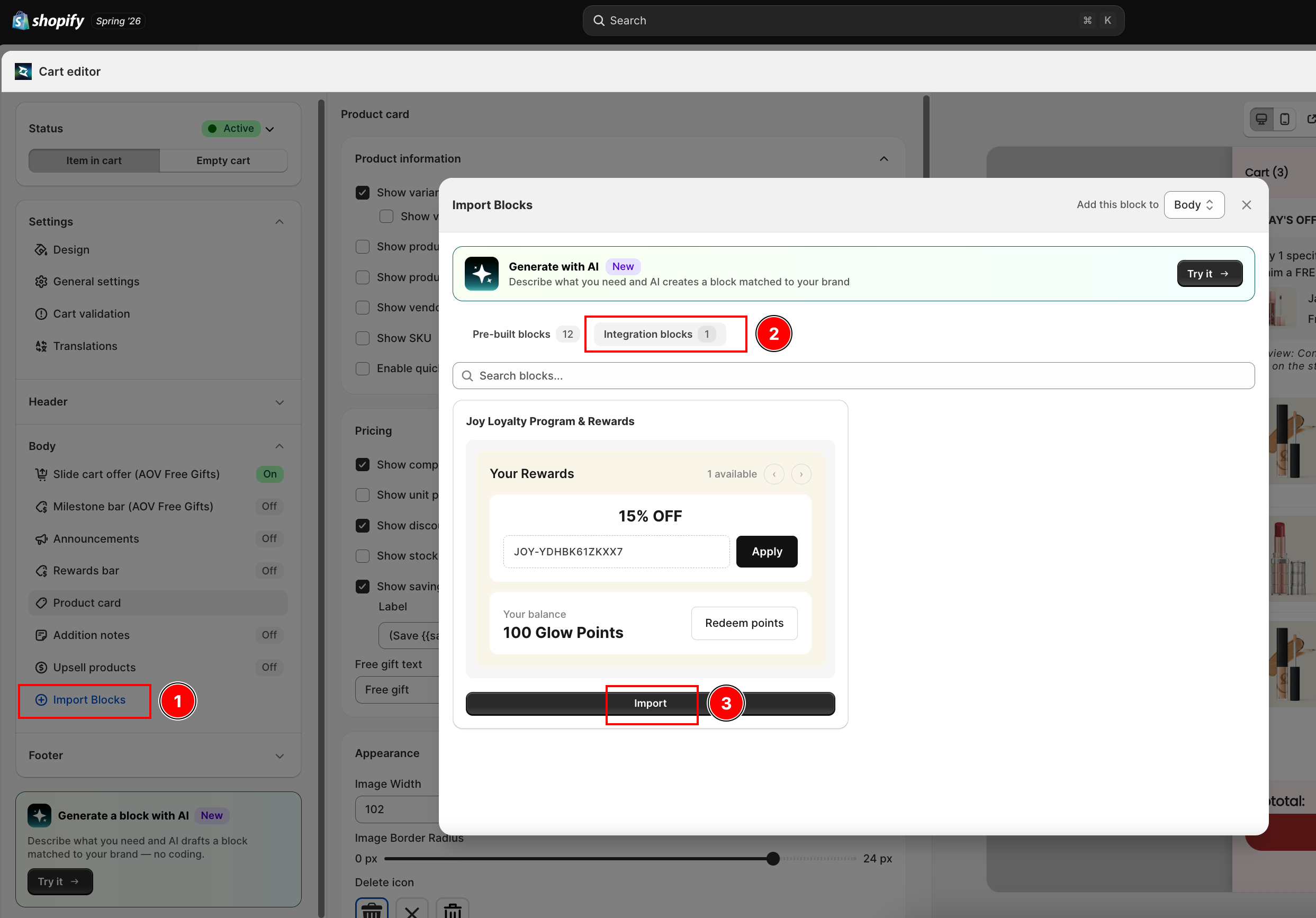Click the magnifier in Search blocks field
Image resolution: width=1316 pixels, height=918 pixels.
coord(468,375)
